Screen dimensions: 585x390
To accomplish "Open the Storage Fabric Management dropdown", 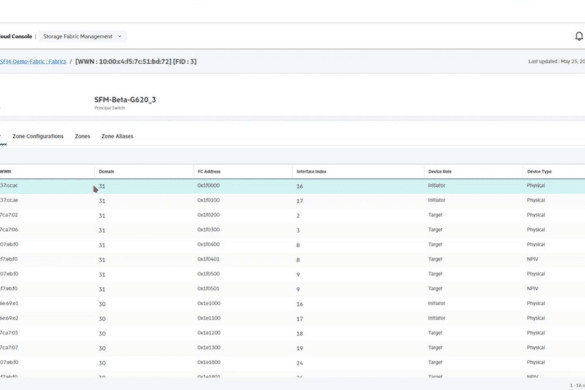I will (82, 36).
